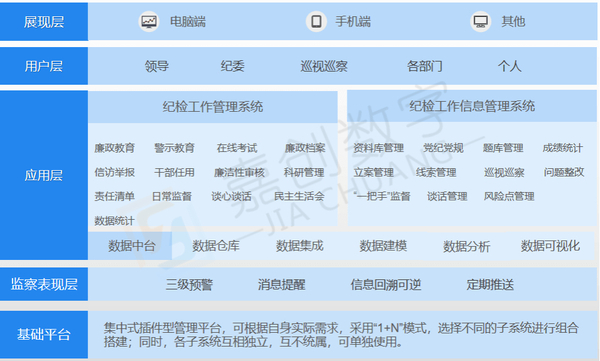Click the display icon beside 其他
Image resolution: width=600 pixels, height=361 pixels.
point(481,21)
